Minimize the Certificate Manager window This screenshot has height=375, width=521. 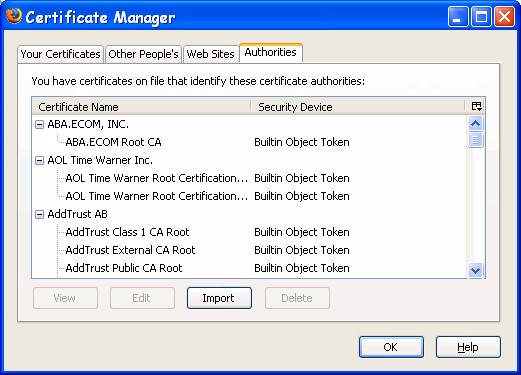pyautogui.click(x=458, y=17)
